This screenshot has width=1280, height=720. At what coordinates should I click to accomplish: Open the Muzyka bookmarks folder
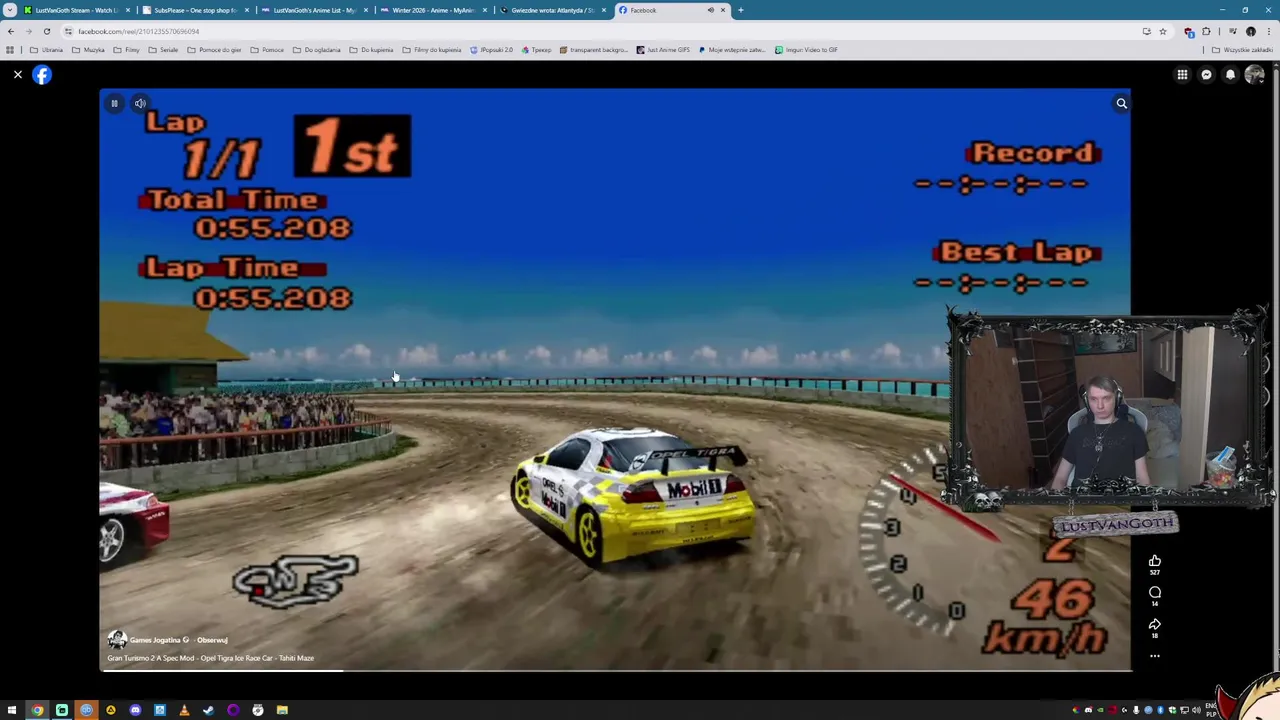pos(89,50)
